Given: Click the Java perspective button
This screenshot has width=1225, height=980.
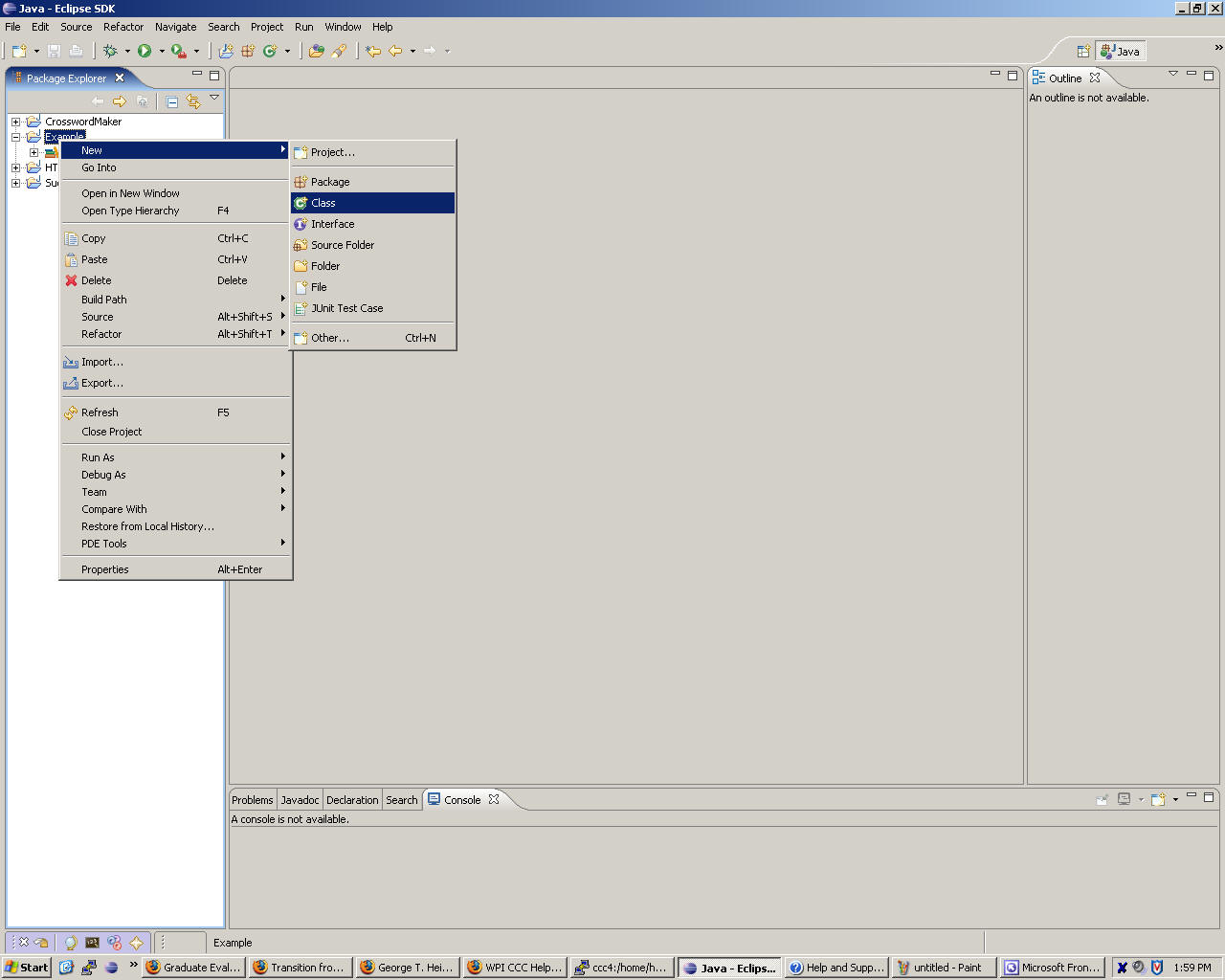Looking at the screenshot, I should [x=1120, y=52].
